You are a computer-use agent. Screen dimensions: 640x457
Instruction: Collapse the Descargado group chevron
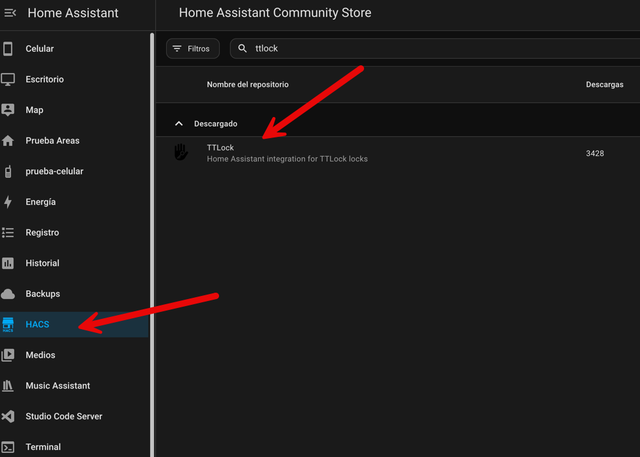point(179,124)
